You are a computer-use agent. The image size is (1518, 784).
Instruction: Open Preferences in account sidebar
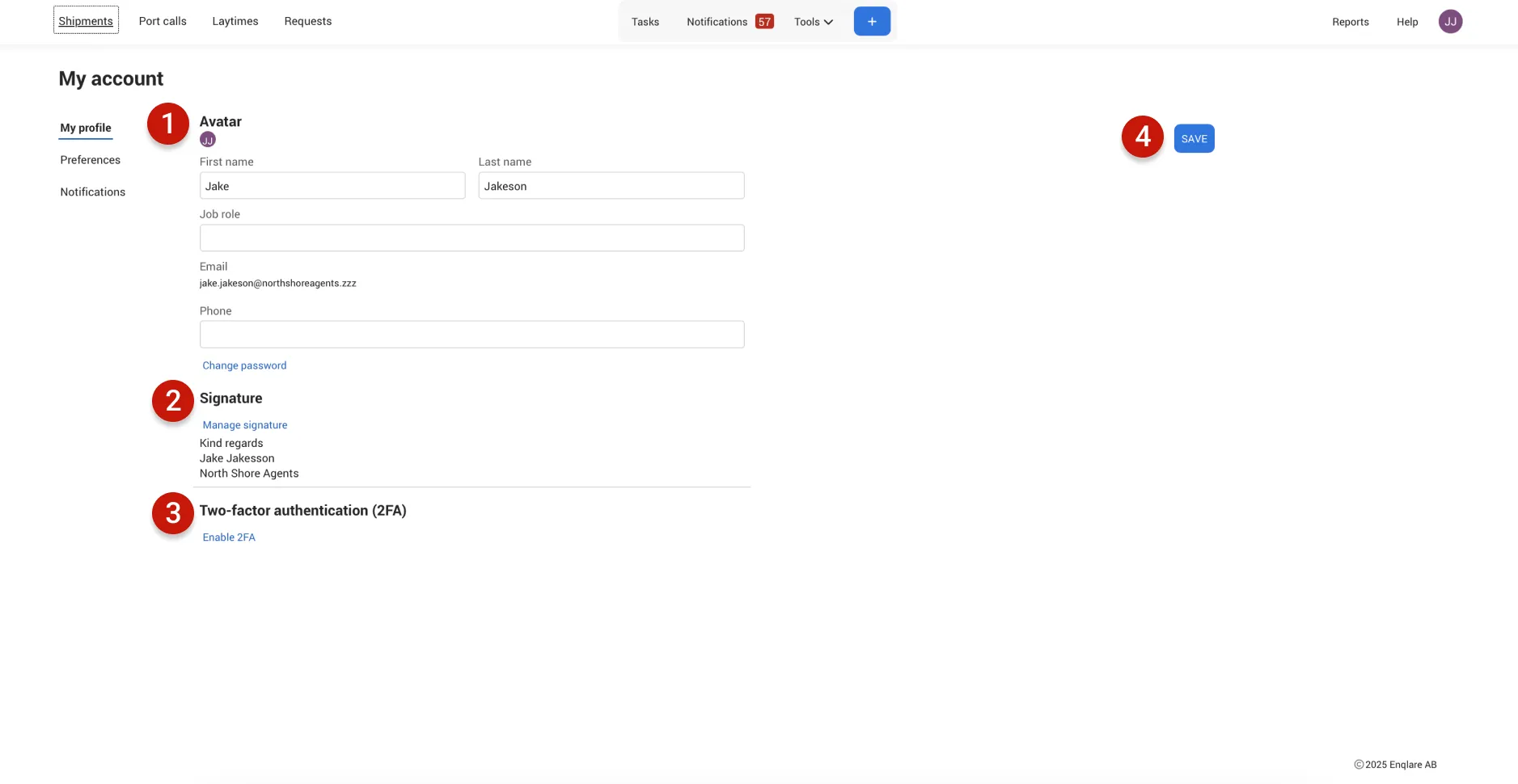pyautogui.click(x=91, y=160)
